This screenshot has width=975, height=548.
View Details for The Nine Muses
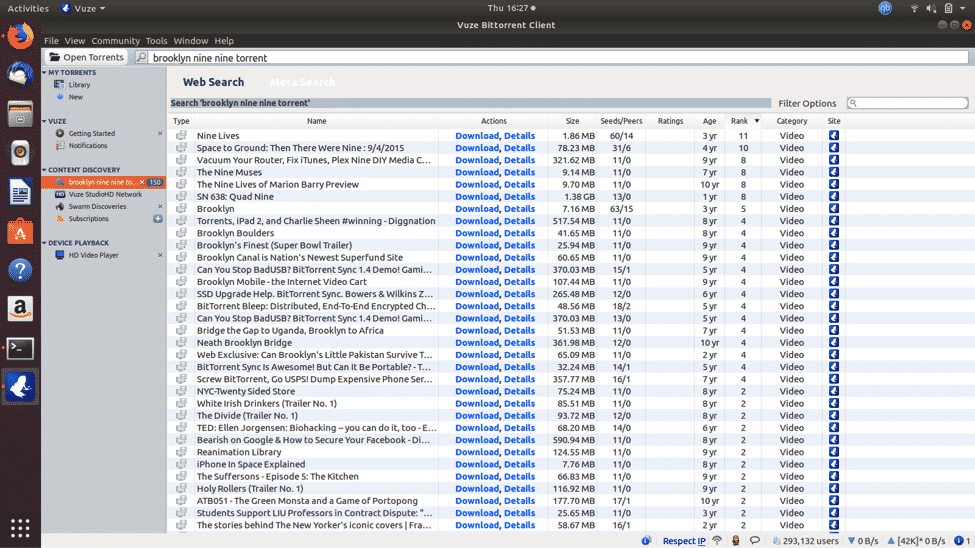[519, 172]
